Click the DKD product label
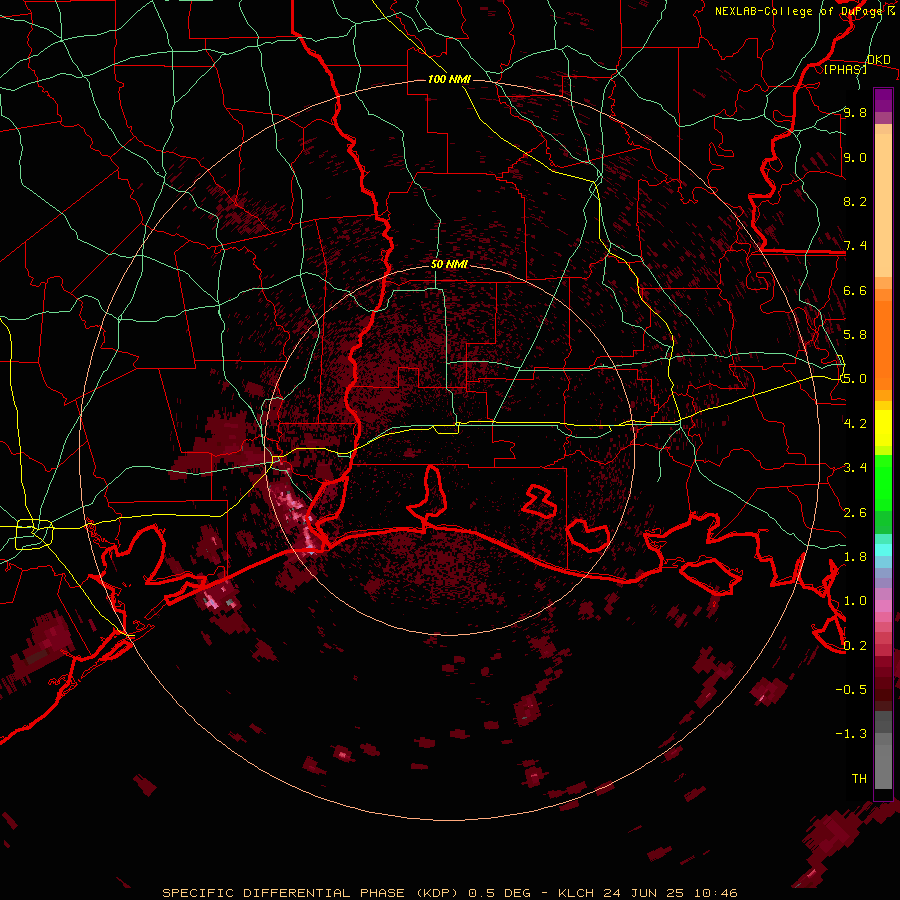Screen dimensions: 900x900 879,59
